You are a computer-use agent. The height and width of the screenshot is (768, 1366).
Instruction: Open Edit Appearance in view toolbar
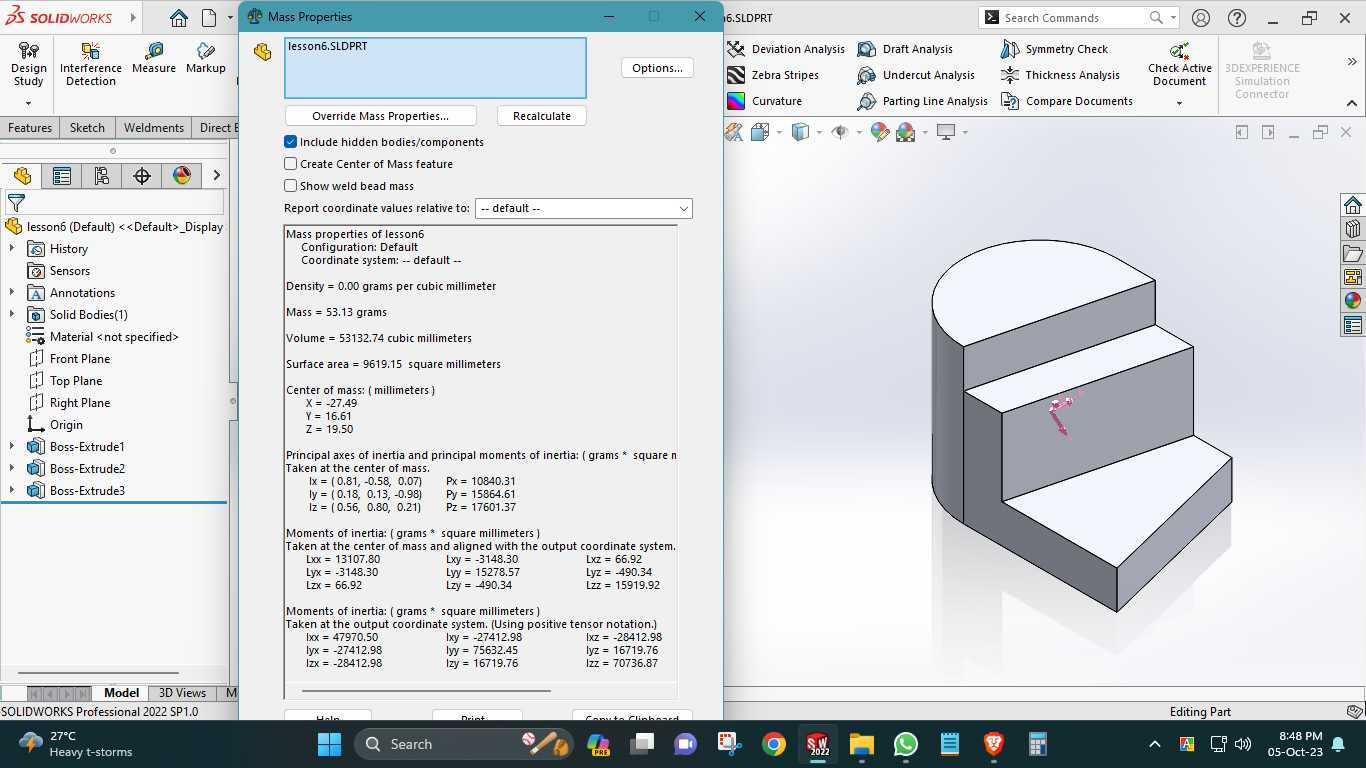click(x=880, y=132)
